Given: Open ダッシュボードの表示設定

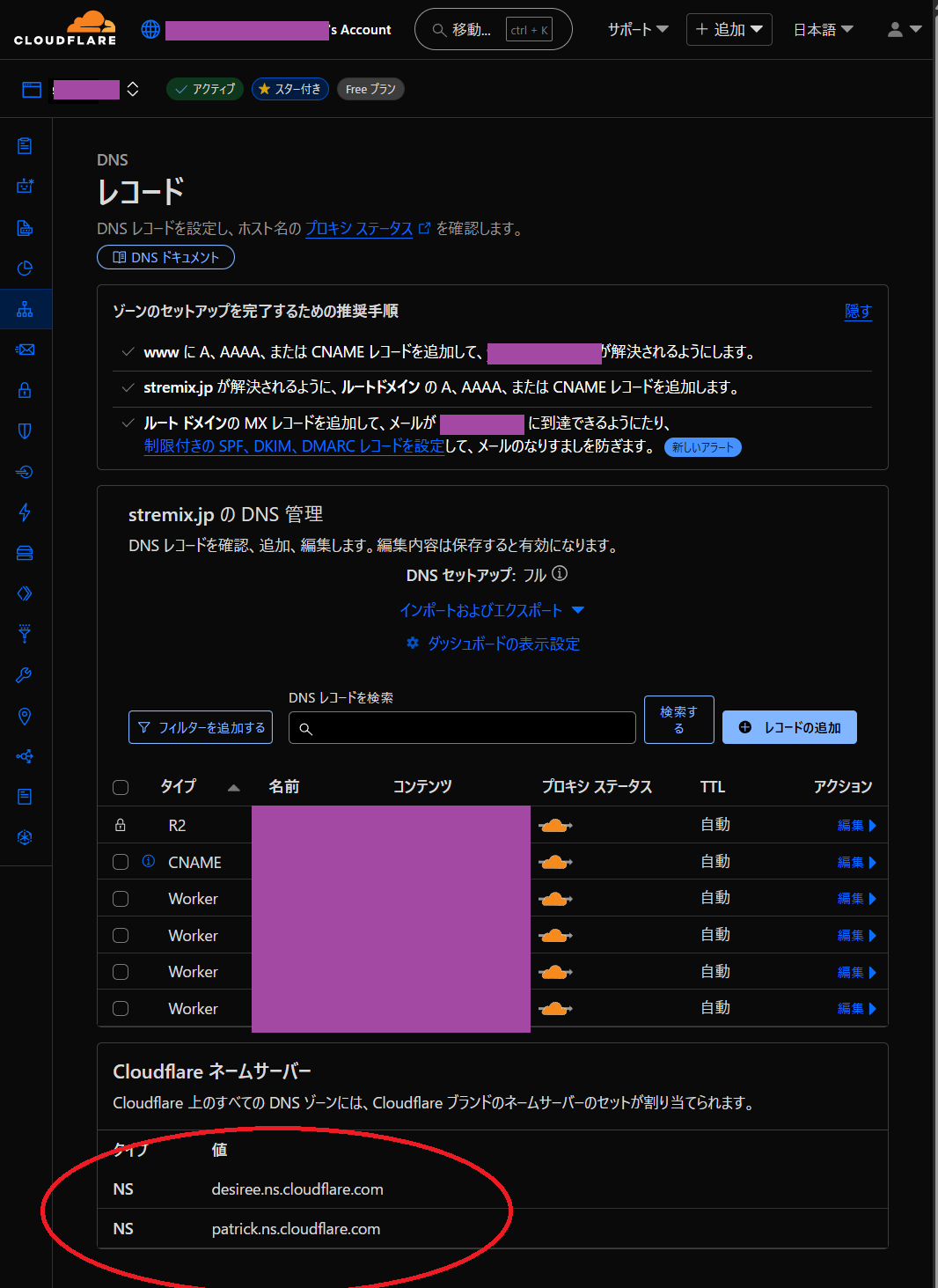Looking at the screenshot, I should (x=493, y=644).
